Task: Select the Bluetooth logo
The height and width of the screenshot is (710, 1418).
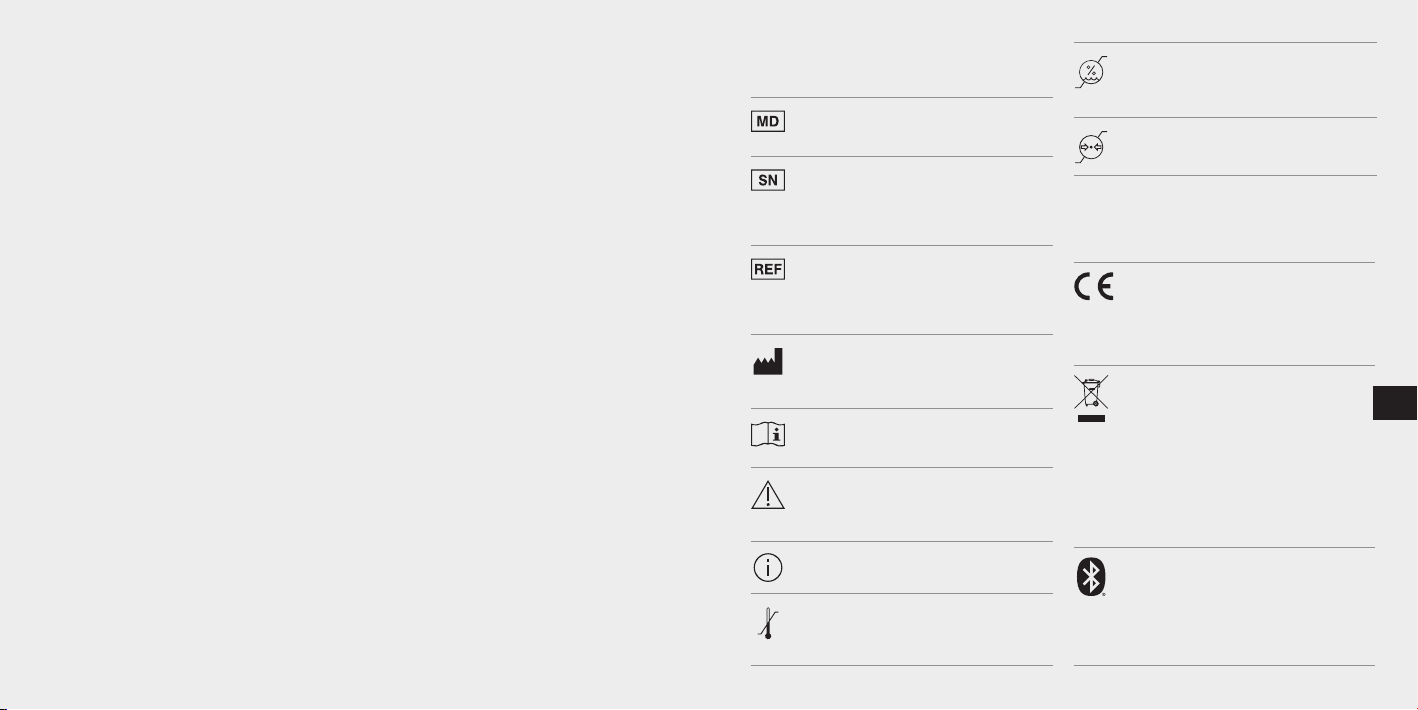Action: (1091, 579)
